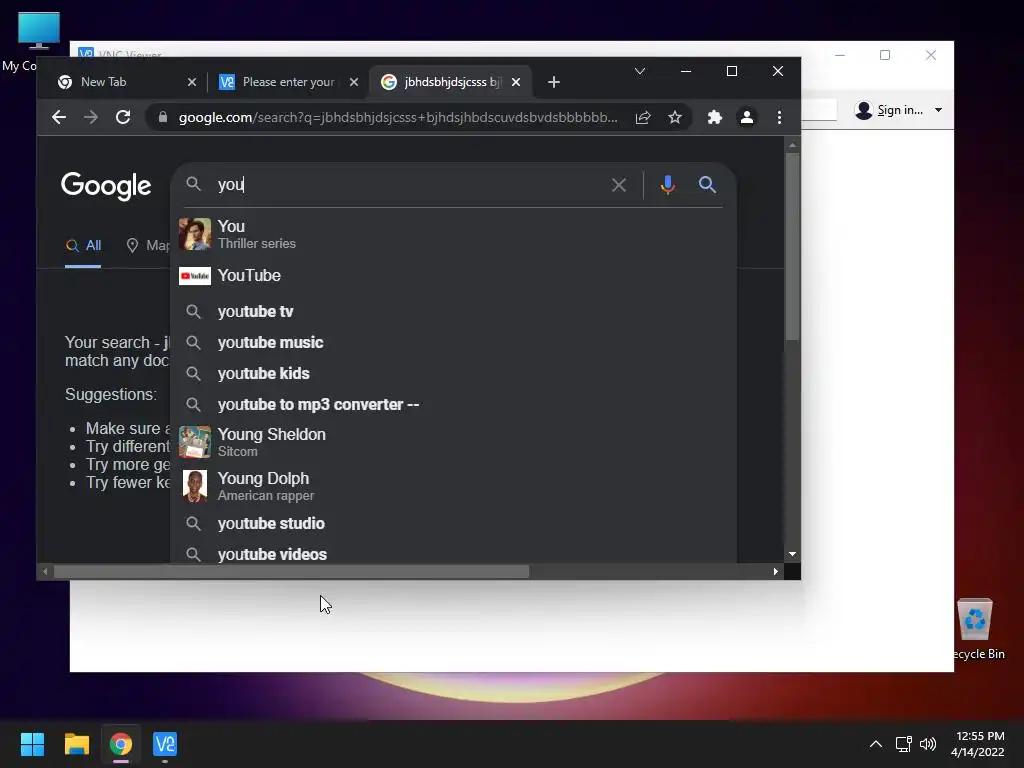Screen dimensions: 1024x768
Task: Click the You series thumbnail image
Action: [195, 234]
